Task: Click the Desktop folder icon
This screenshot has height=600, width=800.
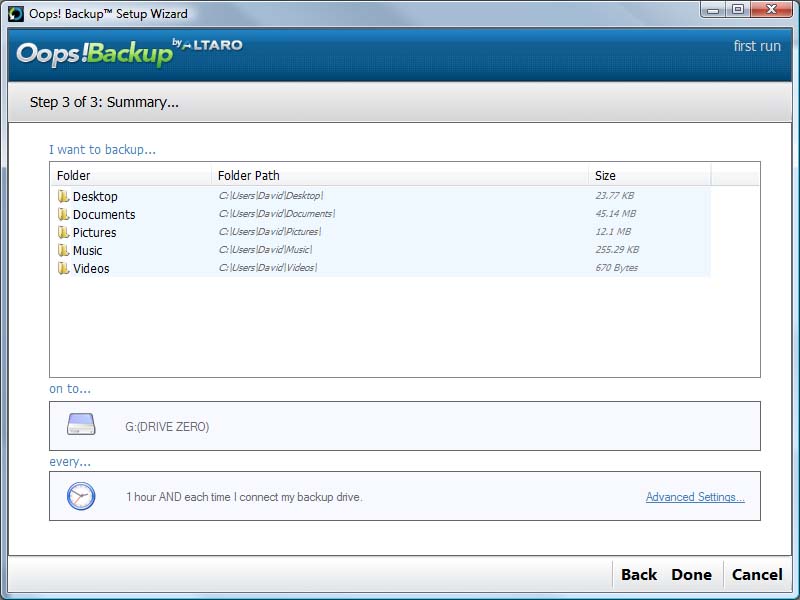Action: point(63,196)
